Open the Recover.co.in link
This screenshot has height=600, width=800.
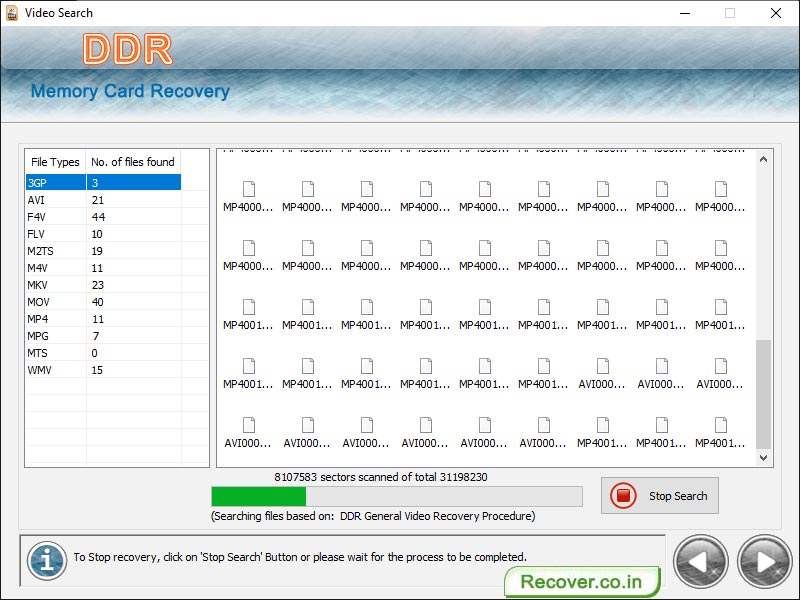click(581, 581)
